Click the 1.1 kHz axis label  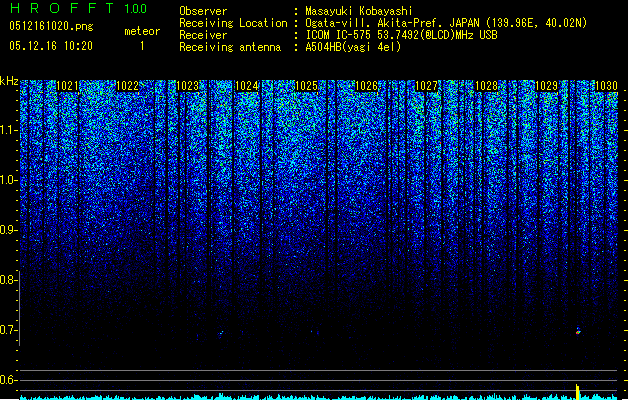point(9,130)
